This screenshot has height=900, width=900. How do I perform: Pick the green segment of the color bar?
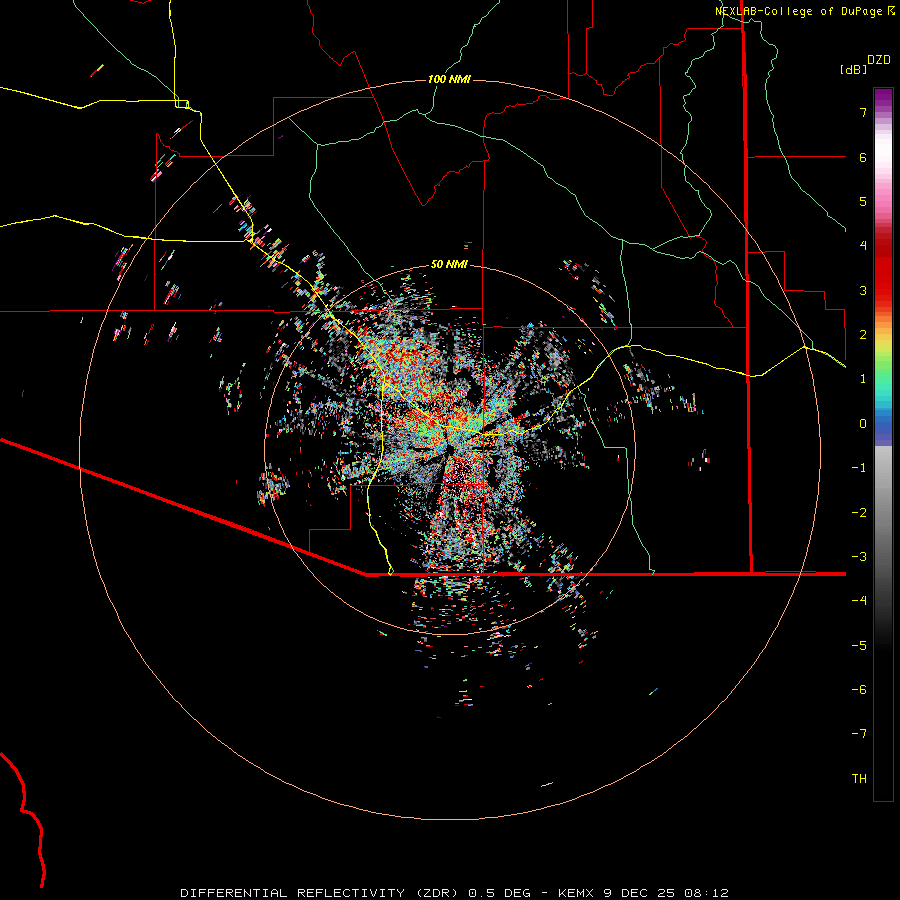pyautogui.click(x=883, y=367)
